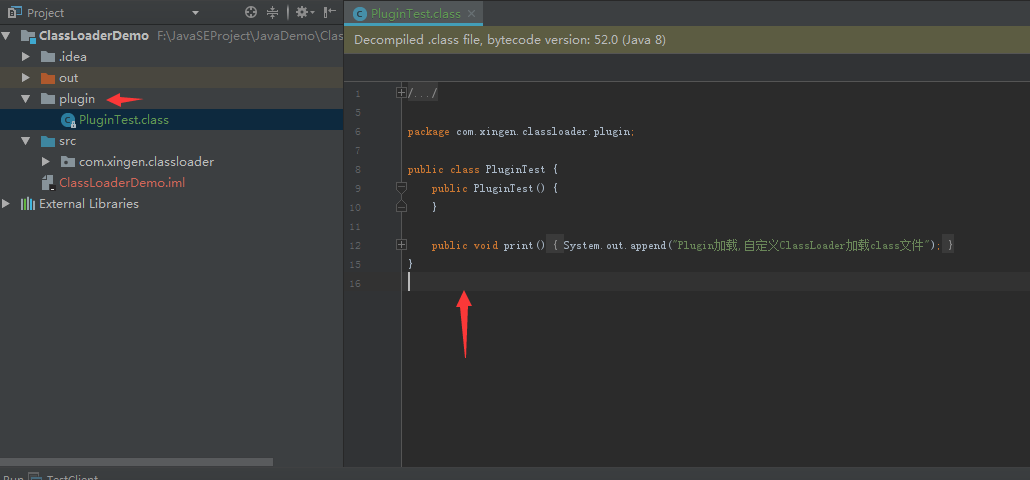Screen dimensions: 1030x480
Task: Click the iml file icon
Action: click(47, 183)
